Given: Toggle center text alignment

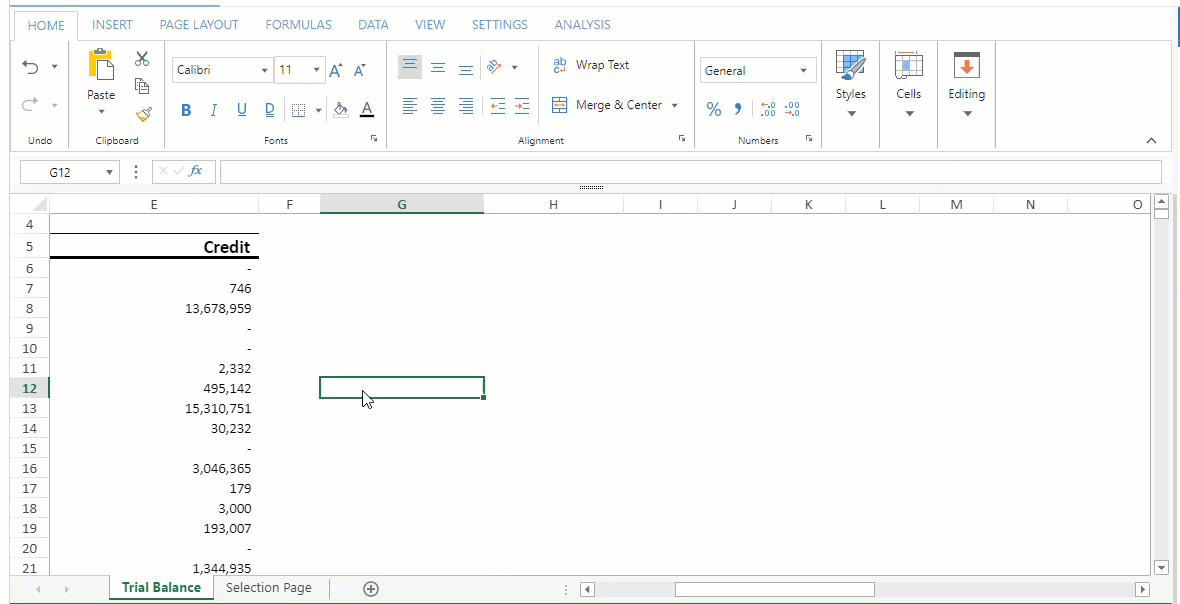Looking at the screenshot, I should coord(437,105).
